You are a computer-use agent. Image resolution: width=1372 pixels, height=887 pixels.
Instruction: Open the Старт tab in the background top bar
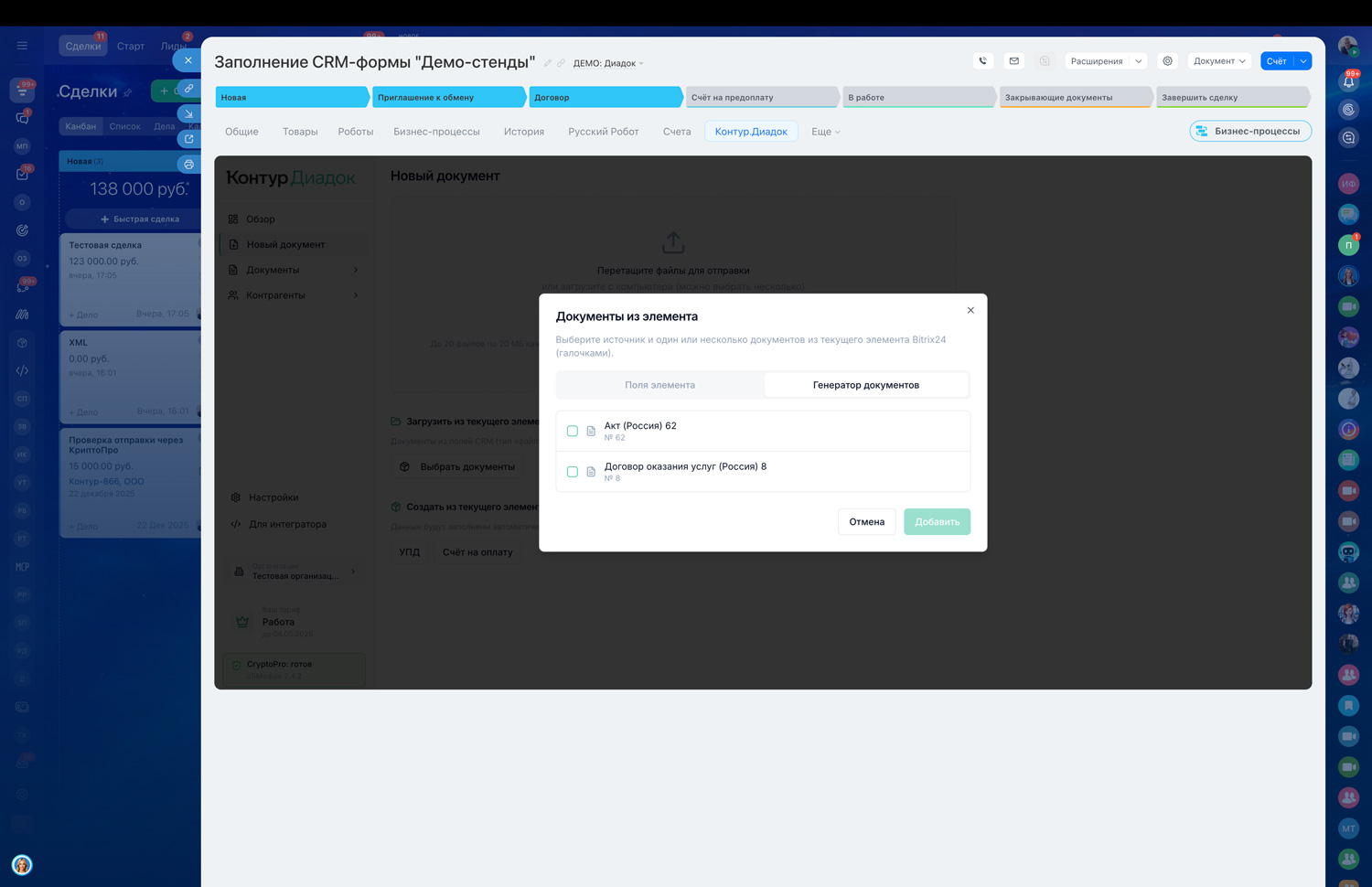131,46
